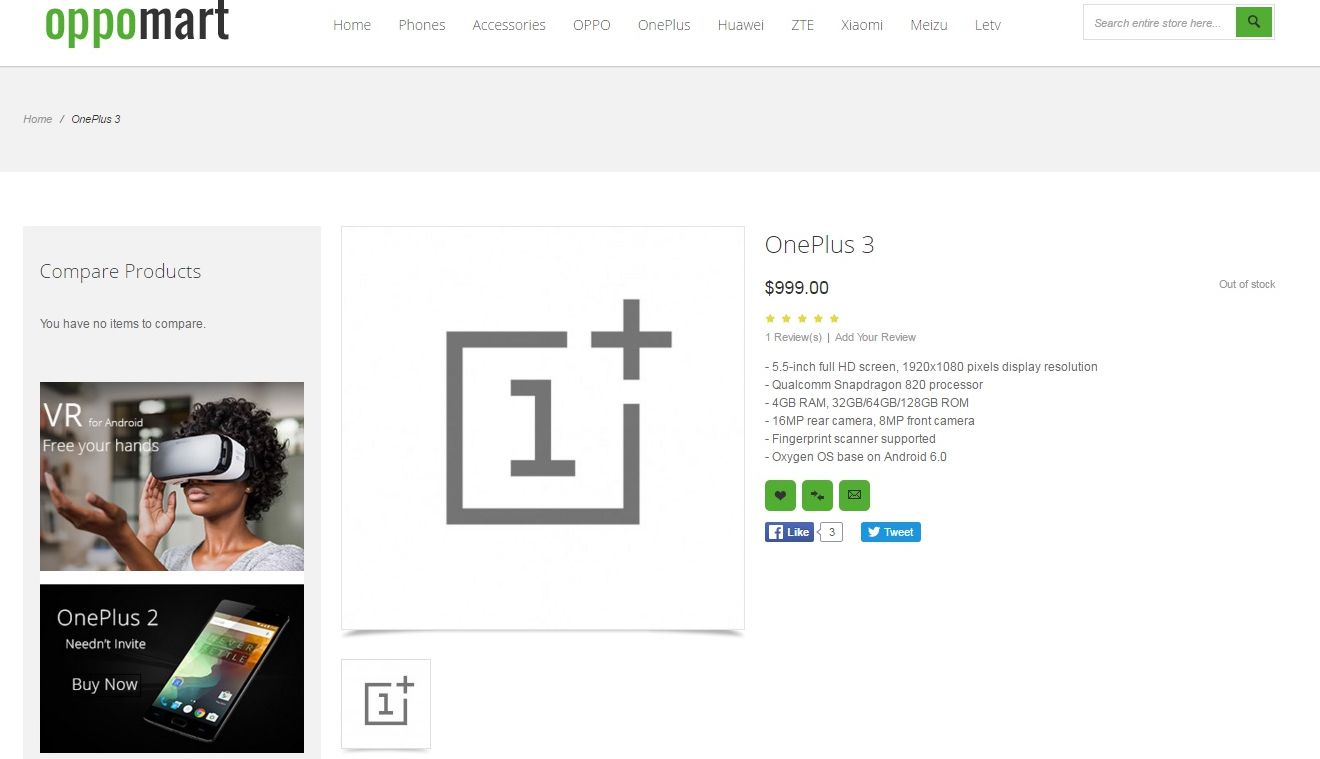Click the Twitter Tweet button
The width and height of the screenshot is (1320, 759).
point(890,532)
